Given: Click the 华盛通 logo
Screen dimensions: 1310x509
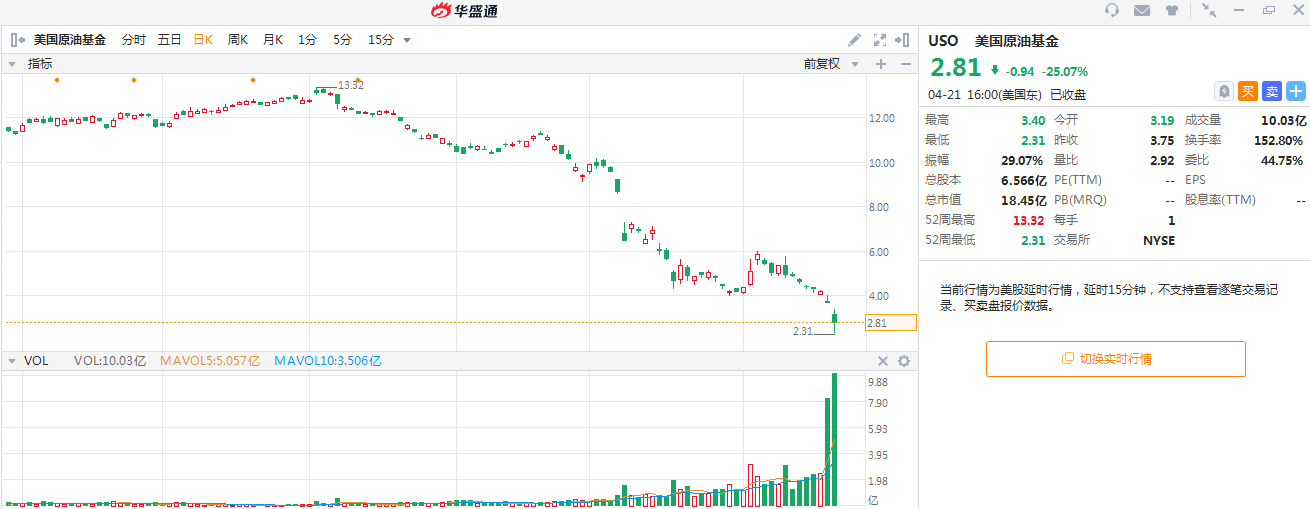Looking at the screenshot, I should click(464, 11).
